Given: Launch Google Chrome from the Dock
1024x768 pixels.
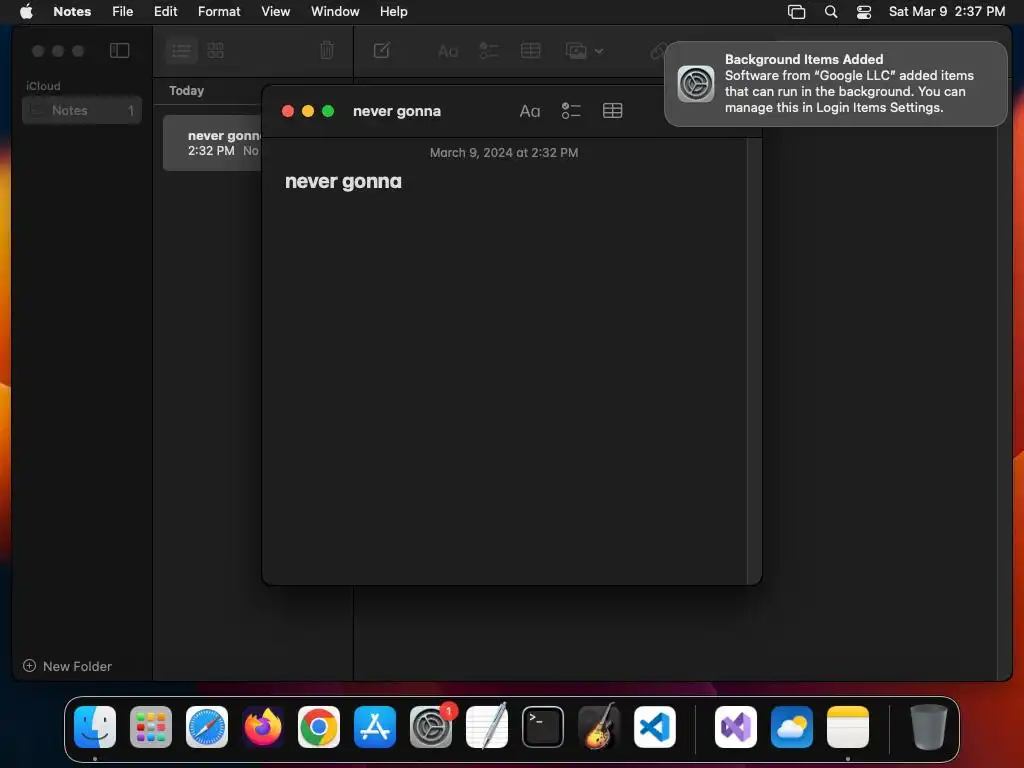Looking at the screenshot, I should click(x=319, y=727).
